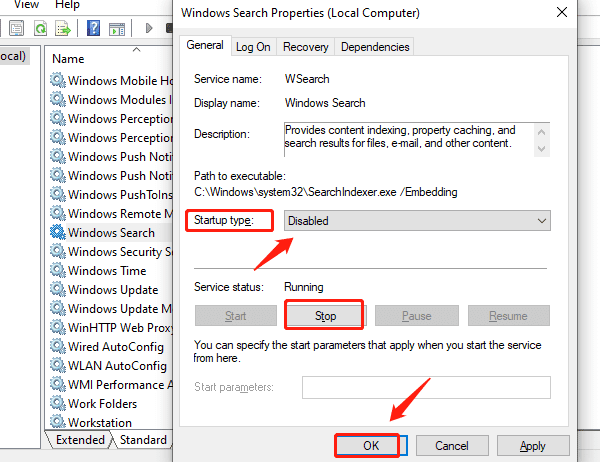Cancel the properties dialog
This screenshot has width=600, height=462.
pyautogui.click(x=452, y=446)
